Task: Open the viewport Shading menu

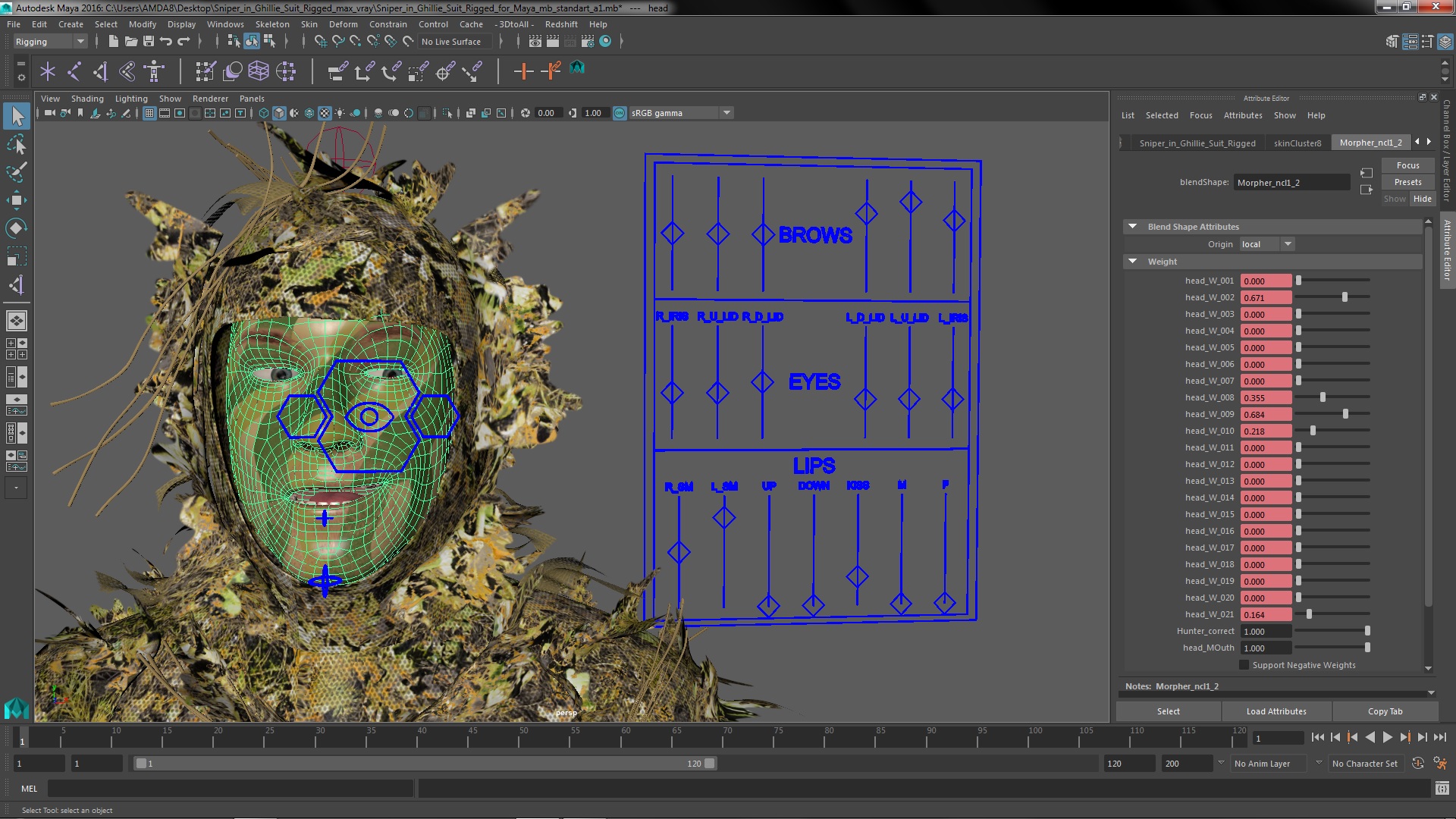Action: (x=87, y=99)
